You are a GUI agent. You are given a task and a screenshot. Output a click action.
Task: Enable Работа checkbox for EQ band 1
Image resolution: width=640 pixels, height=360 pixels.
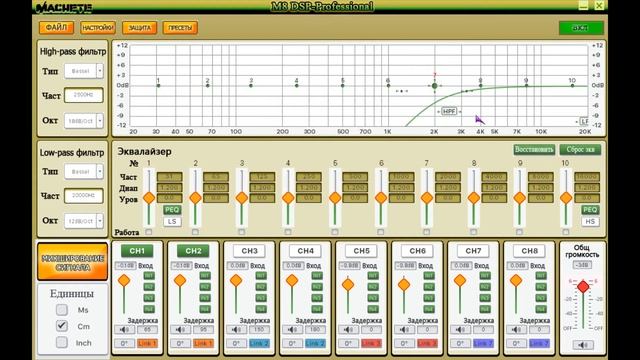coord(149,232)
